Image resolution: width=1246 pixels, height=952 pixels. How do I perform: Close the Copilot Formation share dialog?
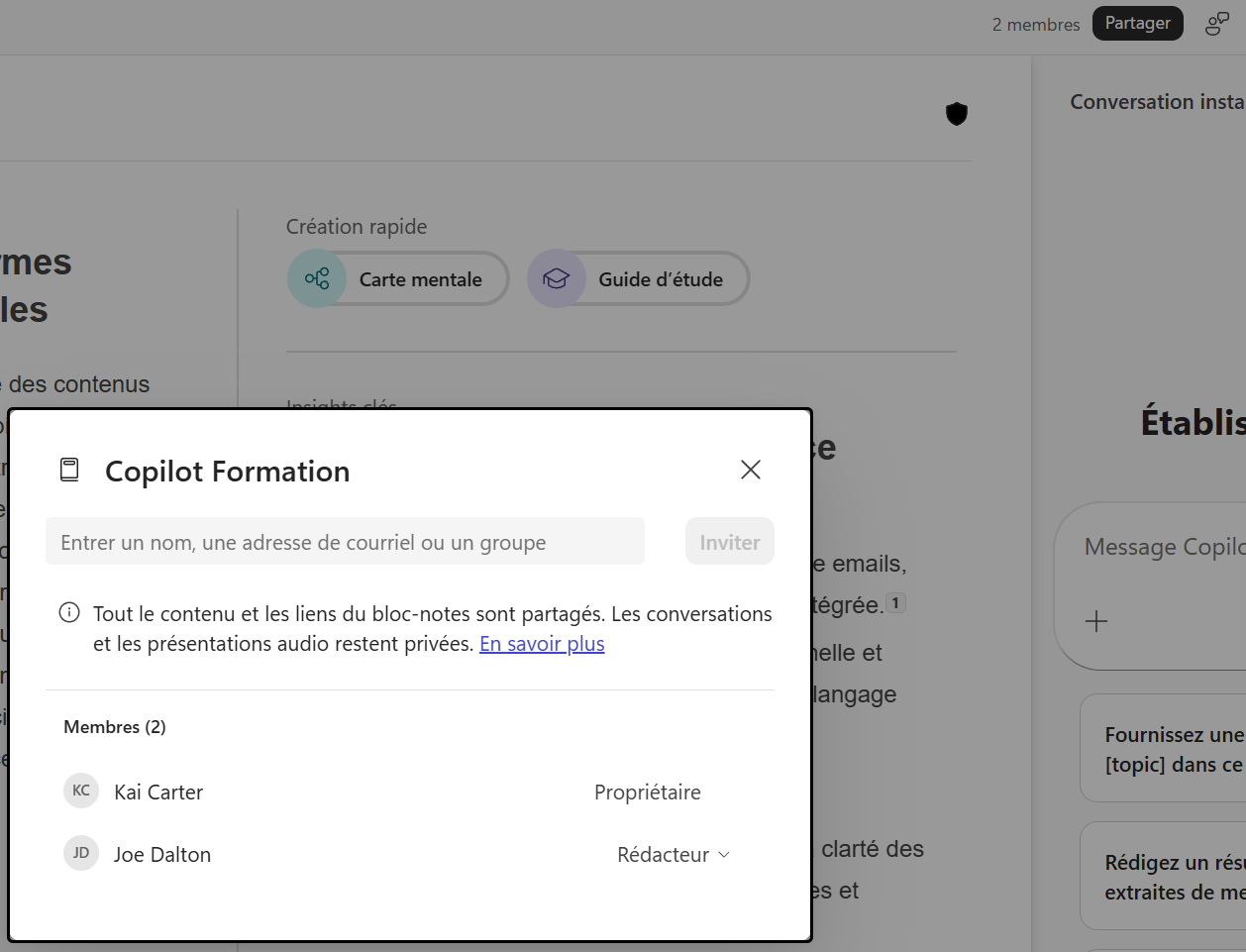pos(751,470)
